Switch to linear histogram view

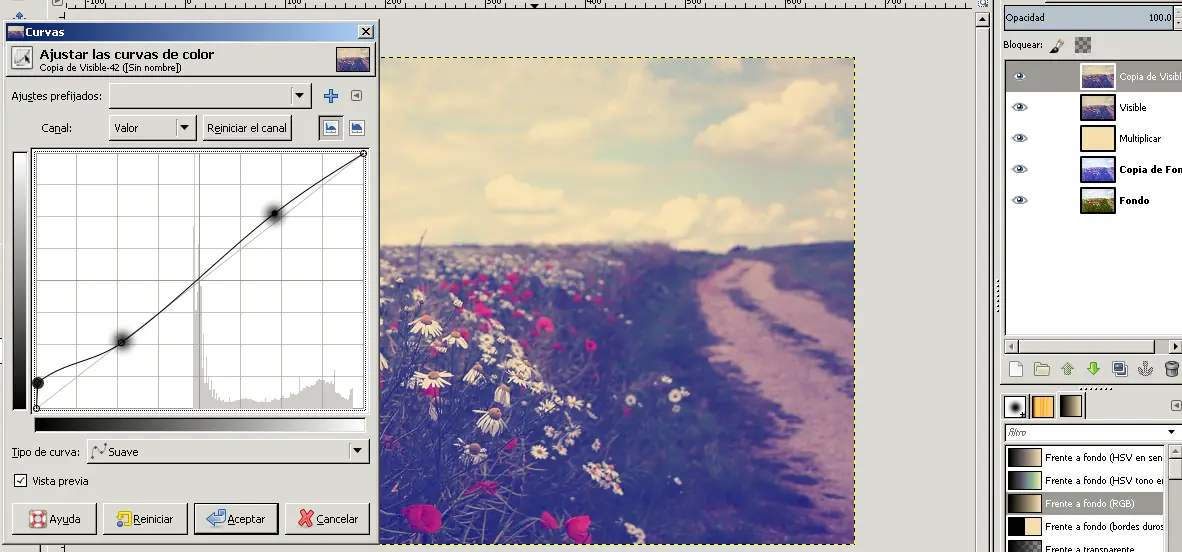(x=330, y=127)
